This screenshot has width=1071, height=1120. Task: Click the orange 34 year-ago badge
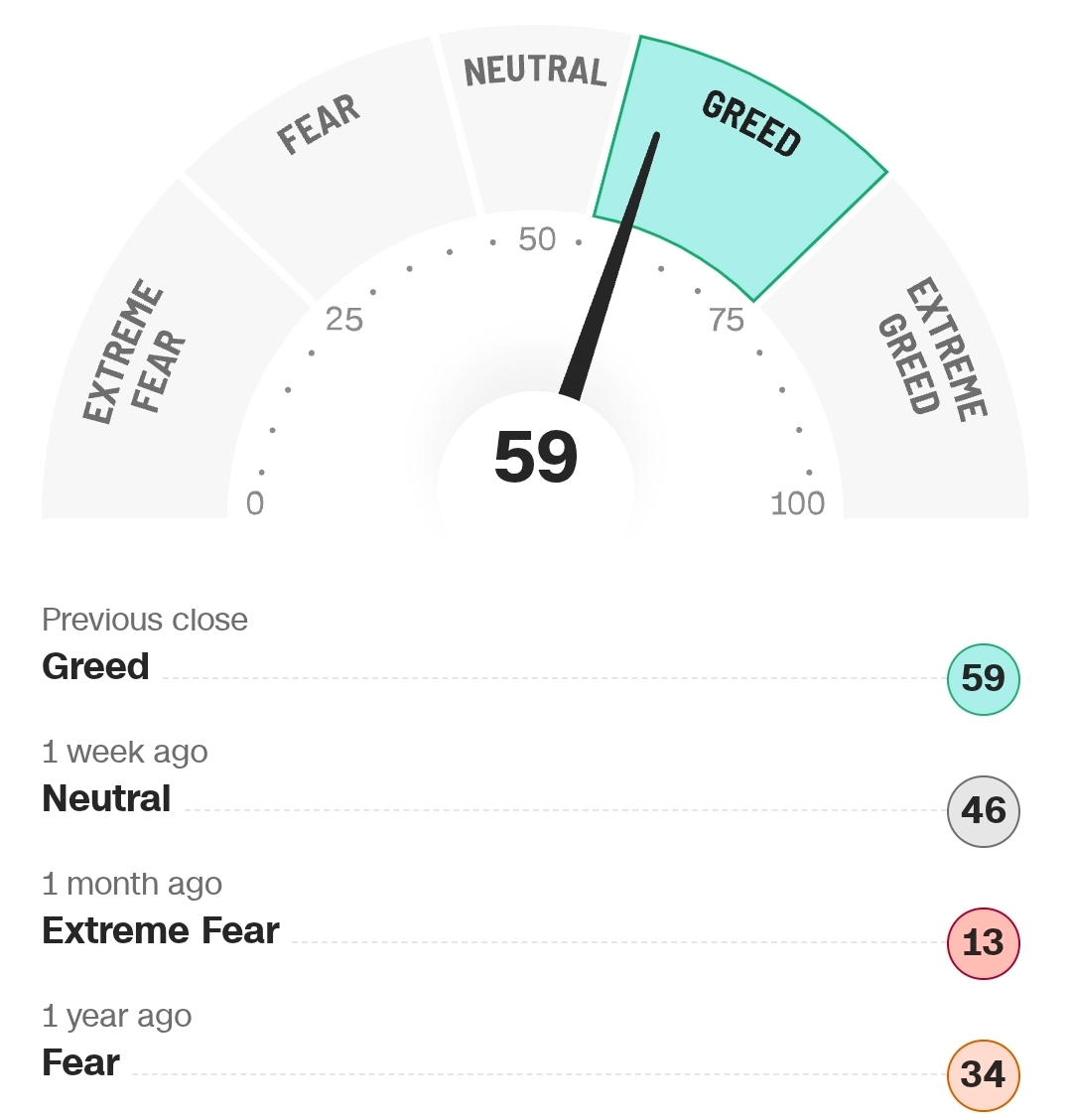(x=983, y=1075)
